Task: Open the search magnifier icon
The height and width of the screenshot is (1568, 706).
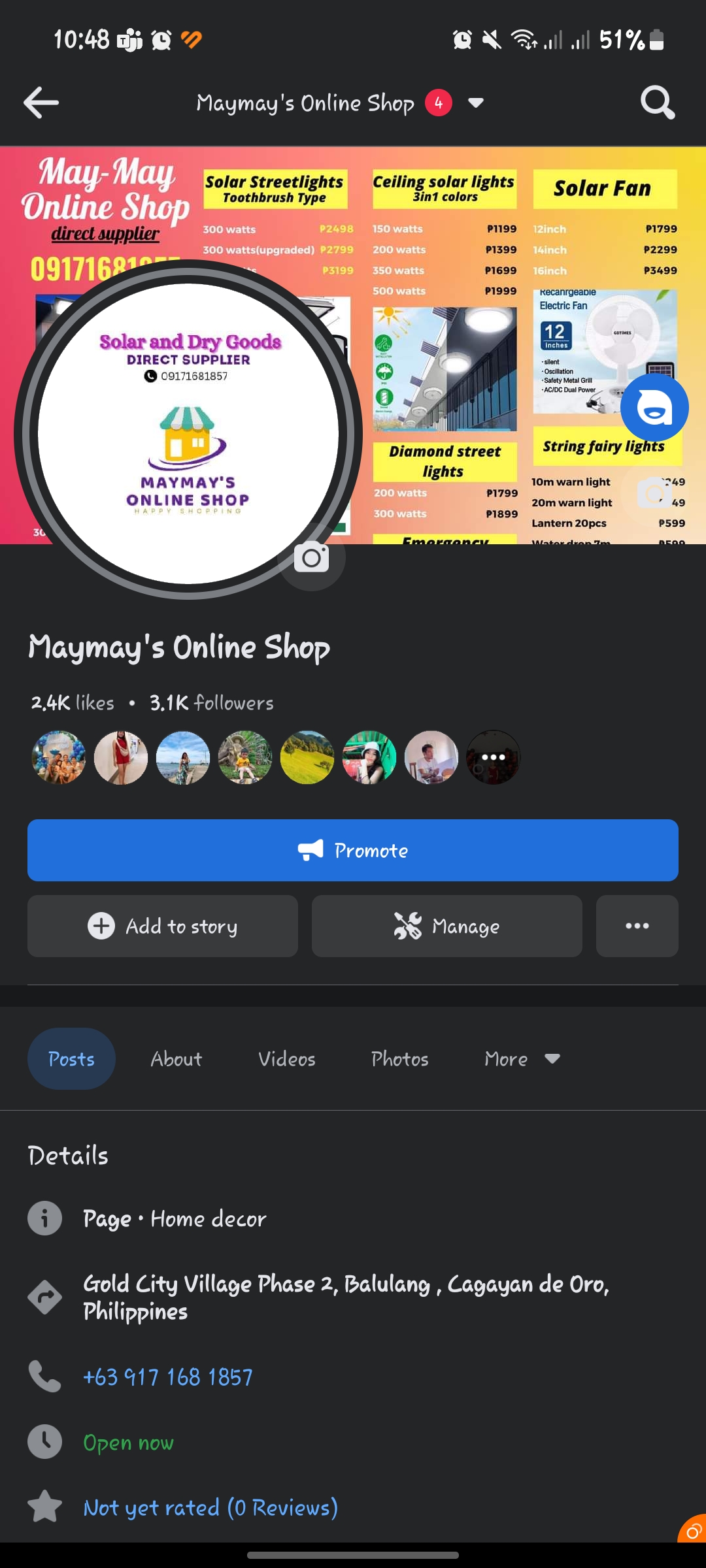Action: [657, 103]
